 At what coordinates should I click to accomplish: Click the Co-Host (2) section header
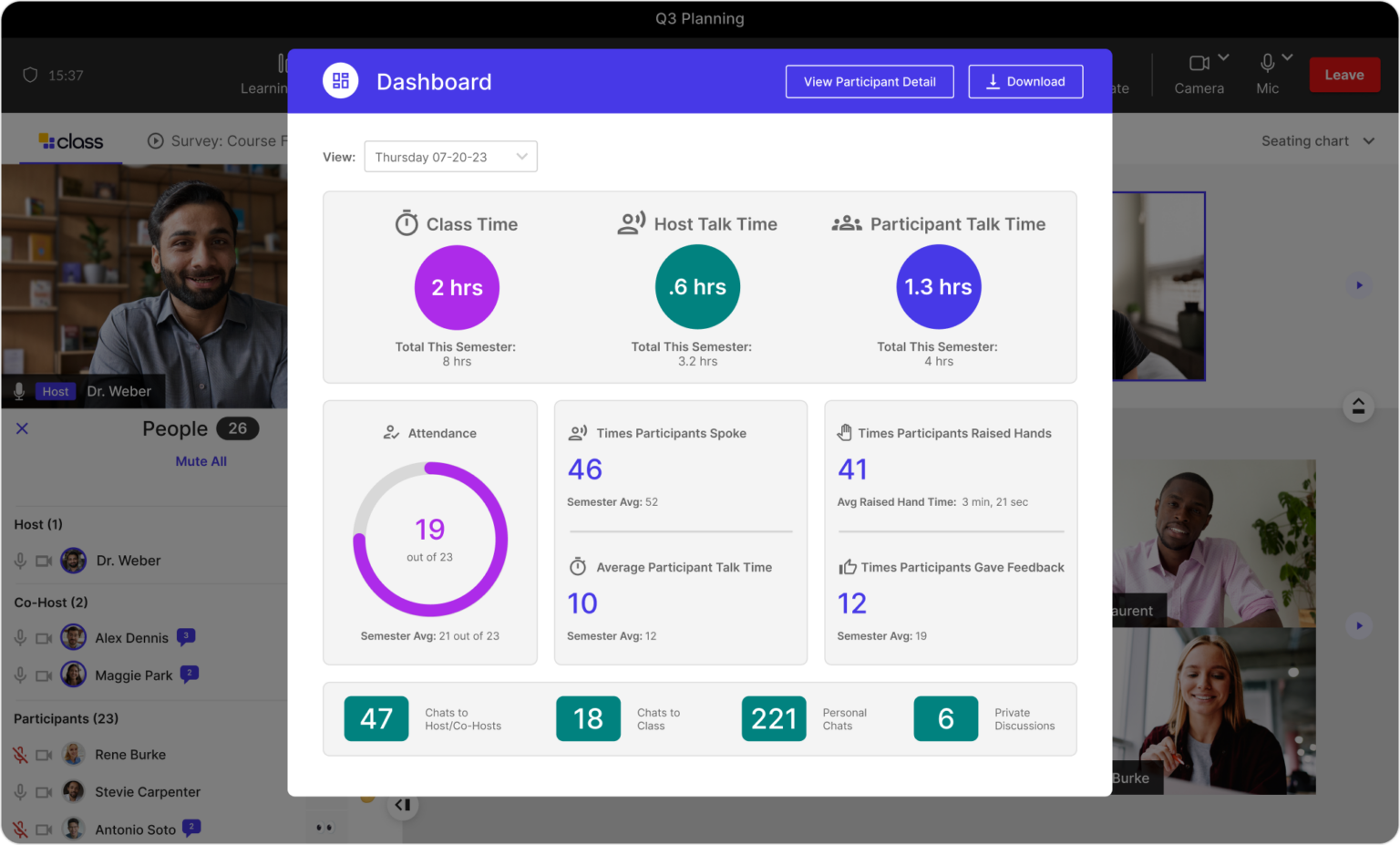[x=51, y=603]
